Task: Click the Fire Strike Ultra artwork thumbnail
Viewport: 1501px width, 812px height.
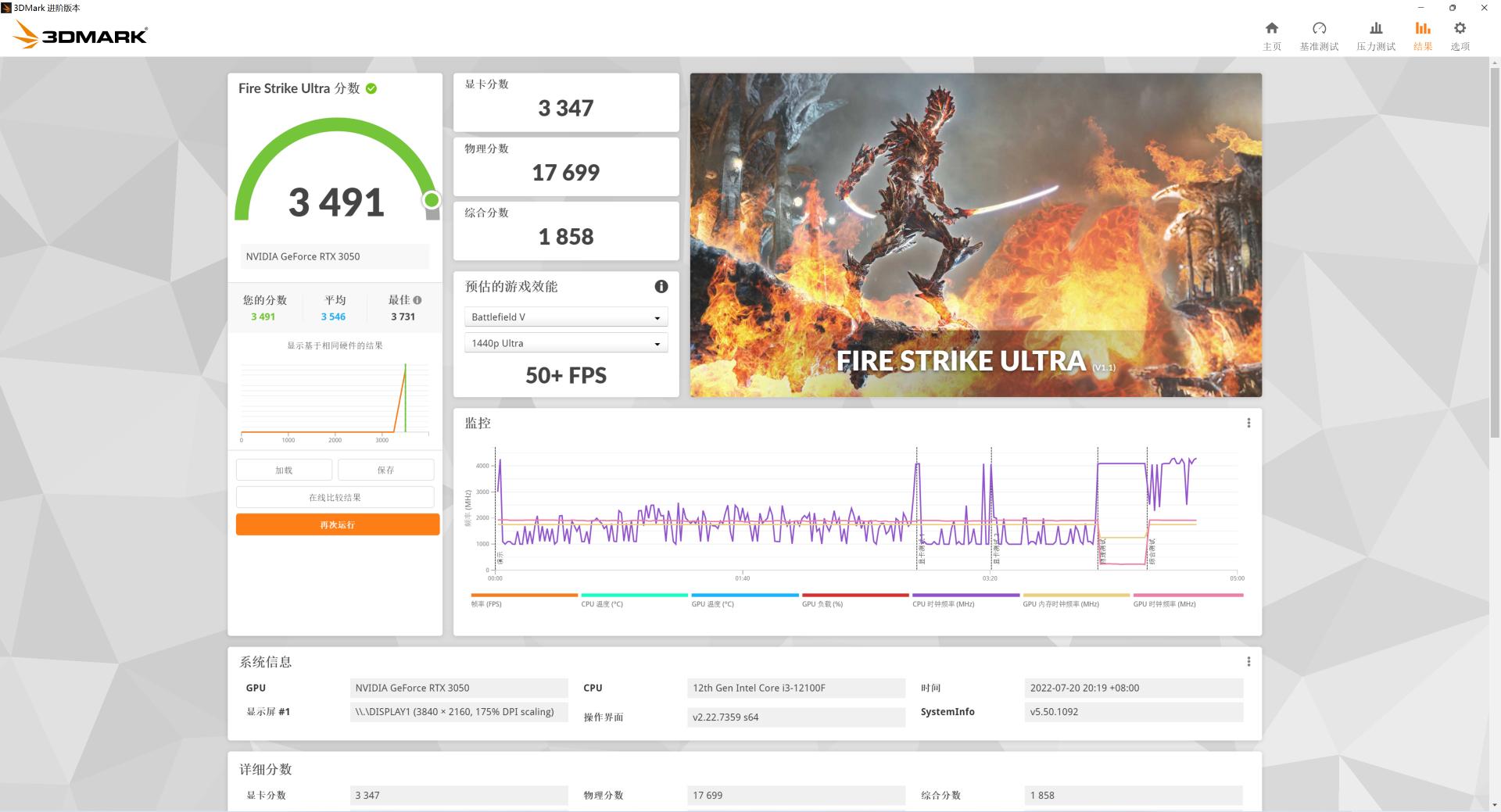Action: (x=975, y=234)
